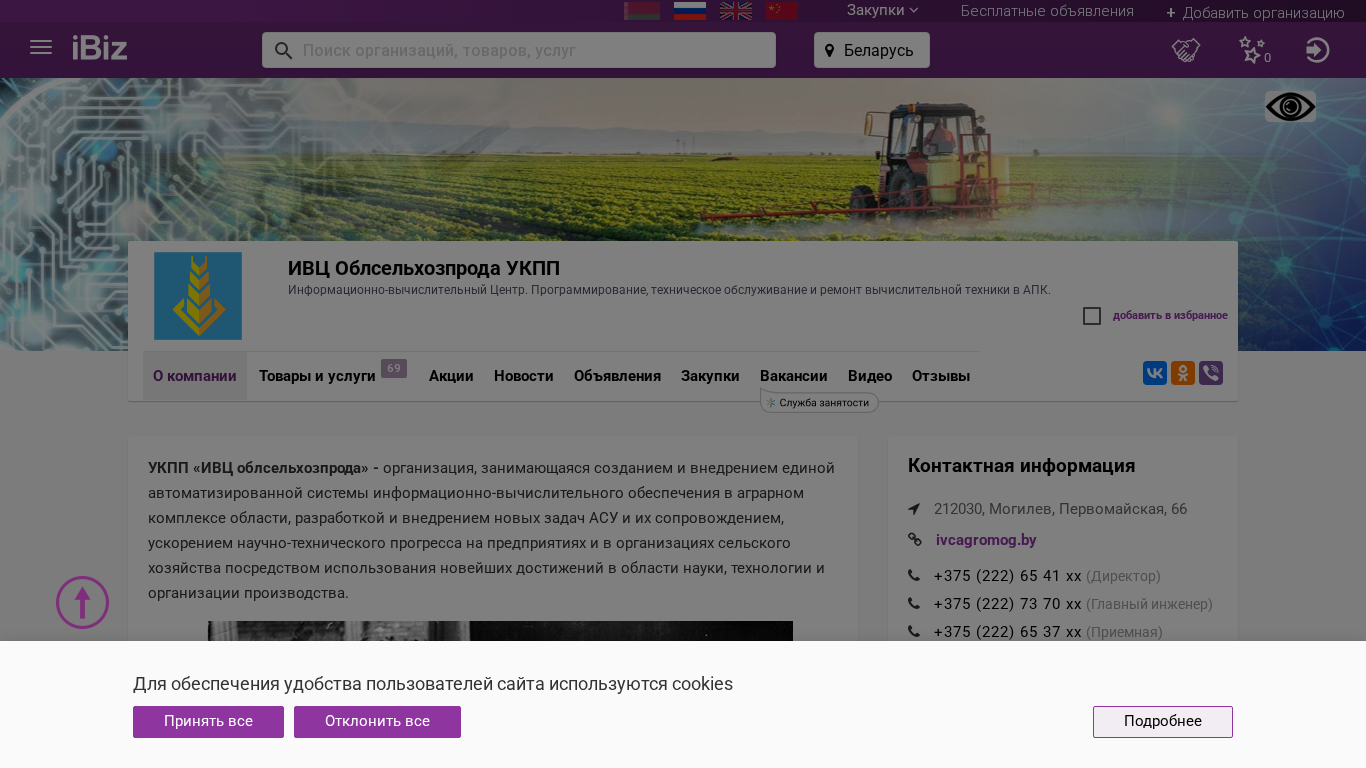Screen dimensions: 1366x768
Task: Share via Odnoklassniki icon
Action: pos(1183,373)
